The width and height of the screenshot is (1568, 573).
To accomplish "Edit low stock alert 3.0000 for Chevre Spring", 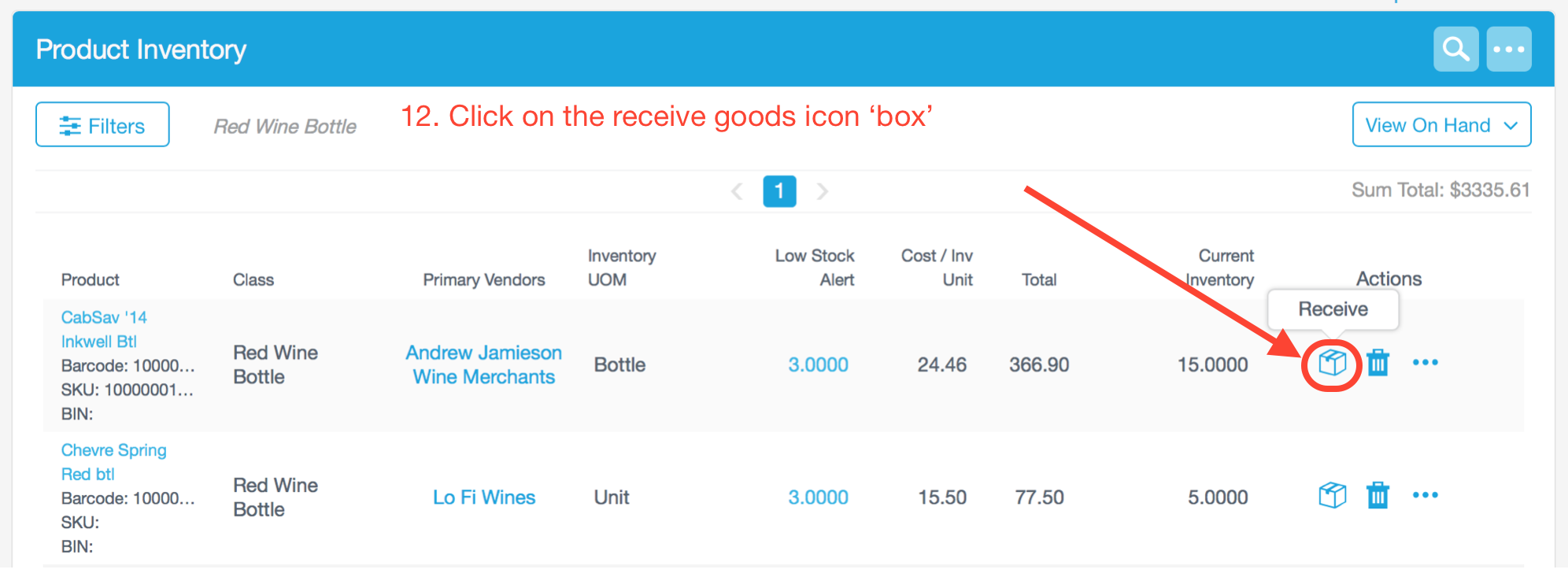I will tap(818, 497).
